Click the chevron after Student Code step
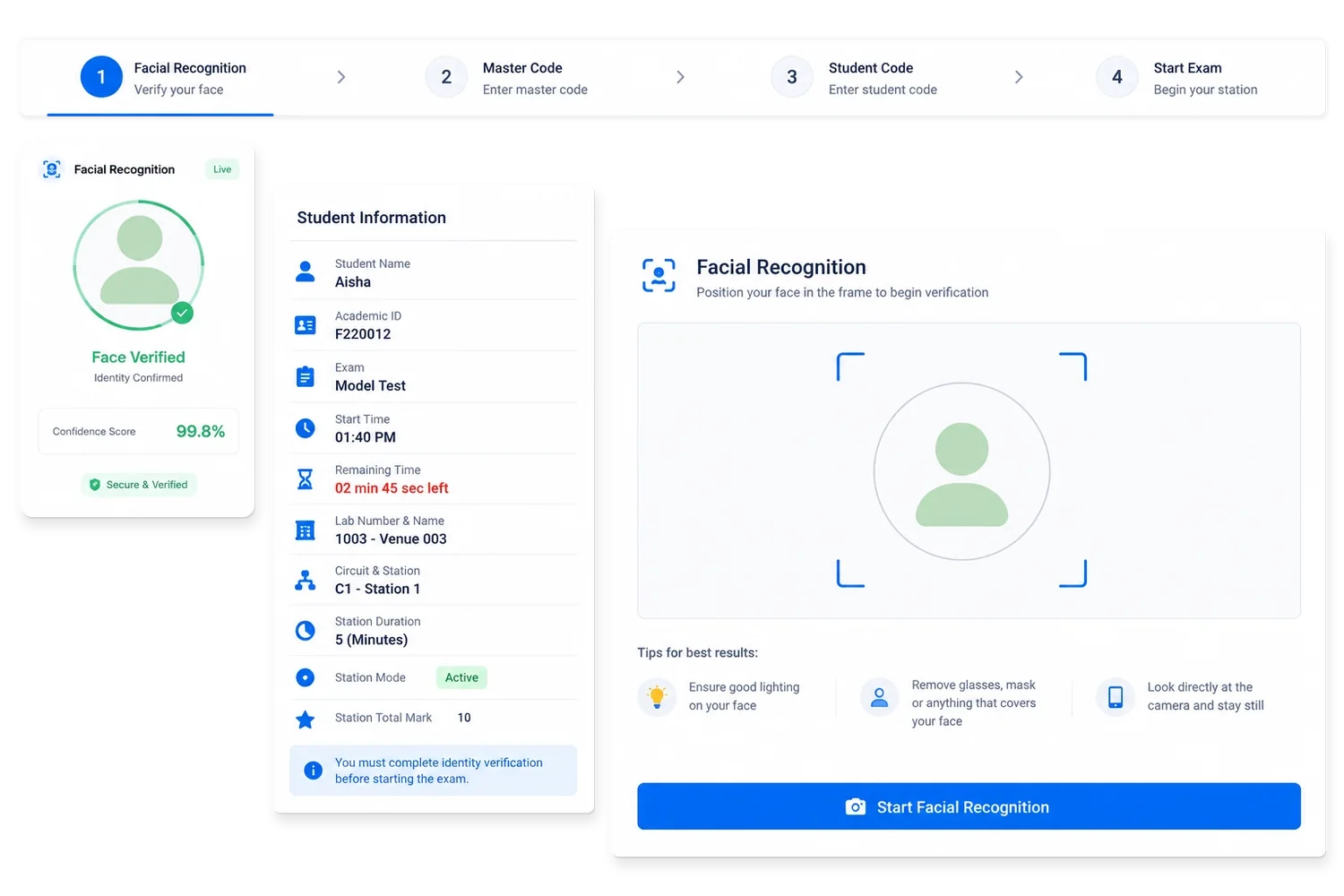Image resolution: width=1344 pixels, height=896 pixels. pos(1019,77)
